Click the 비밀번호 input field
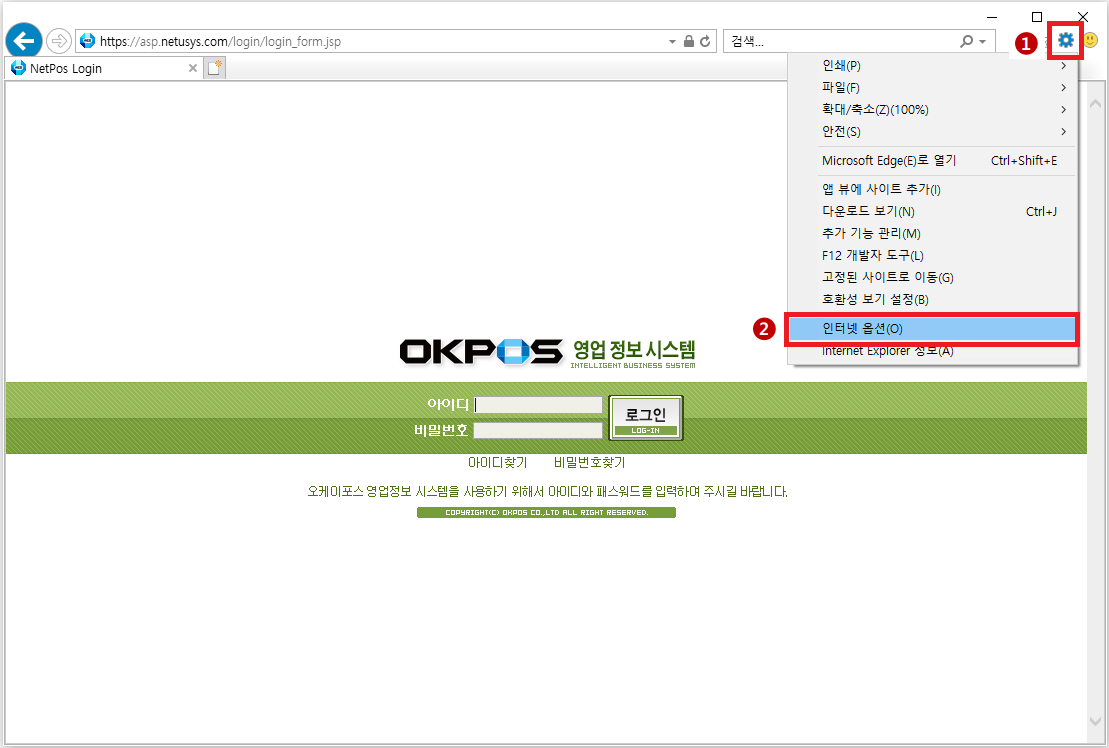1109x748 pixels. pos(538,431)
